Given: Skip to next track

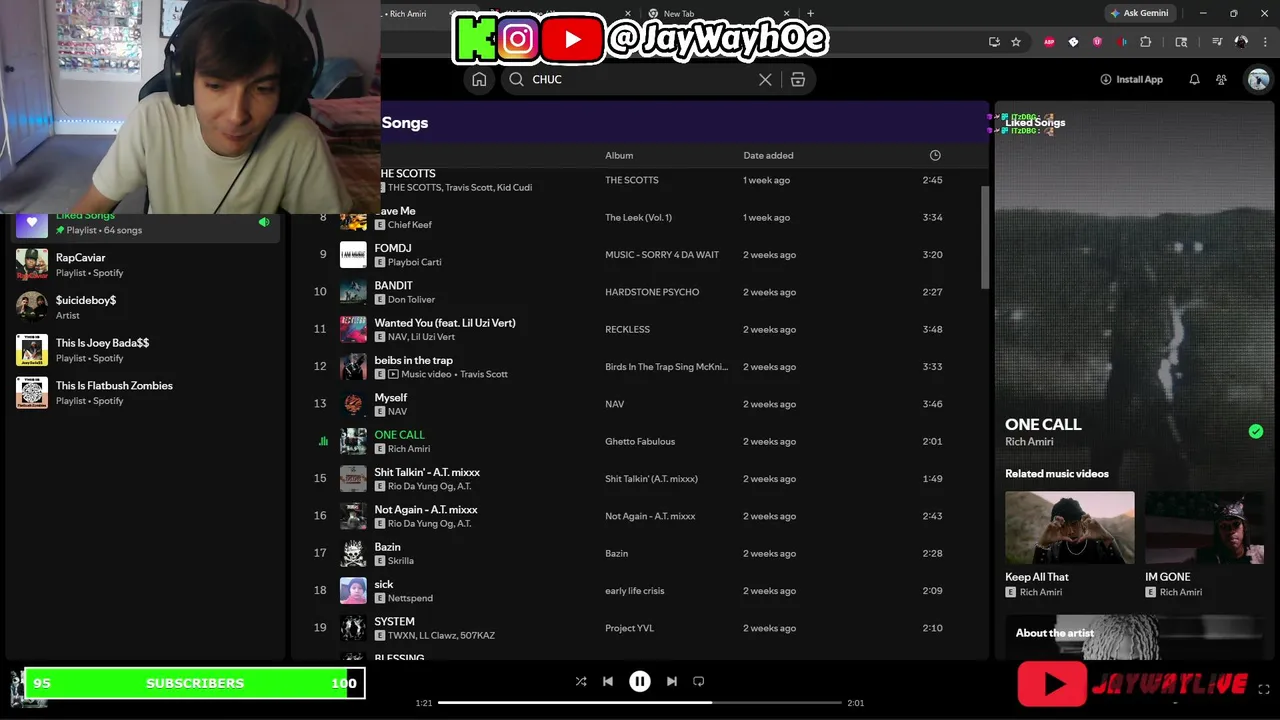Looking at the screenshot, I should pos(672,681).
